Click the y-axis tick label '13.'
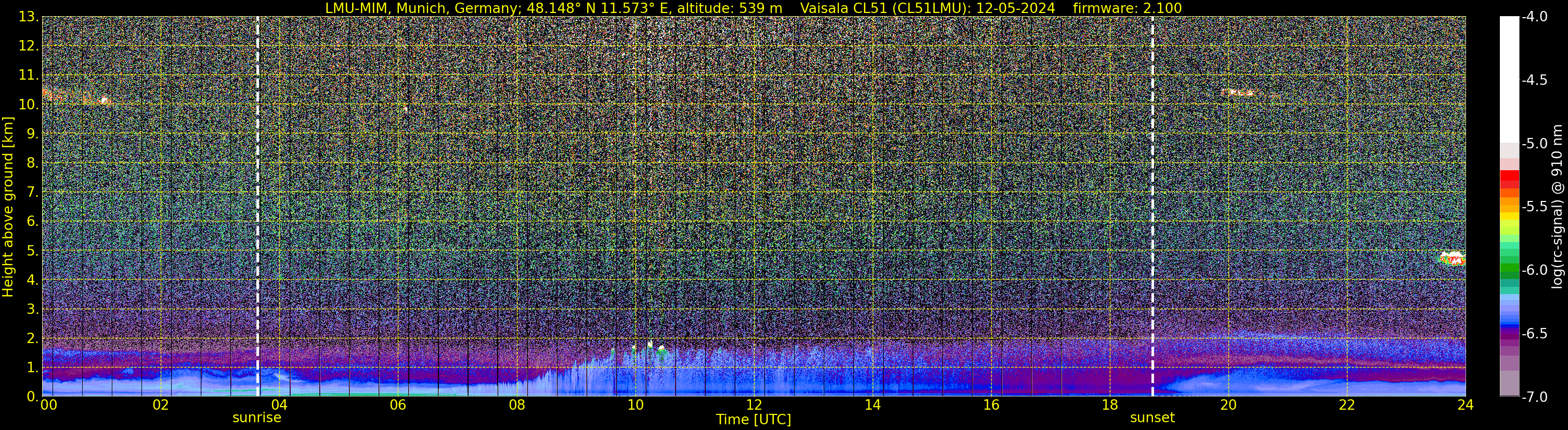 click(x=29, y=17)
